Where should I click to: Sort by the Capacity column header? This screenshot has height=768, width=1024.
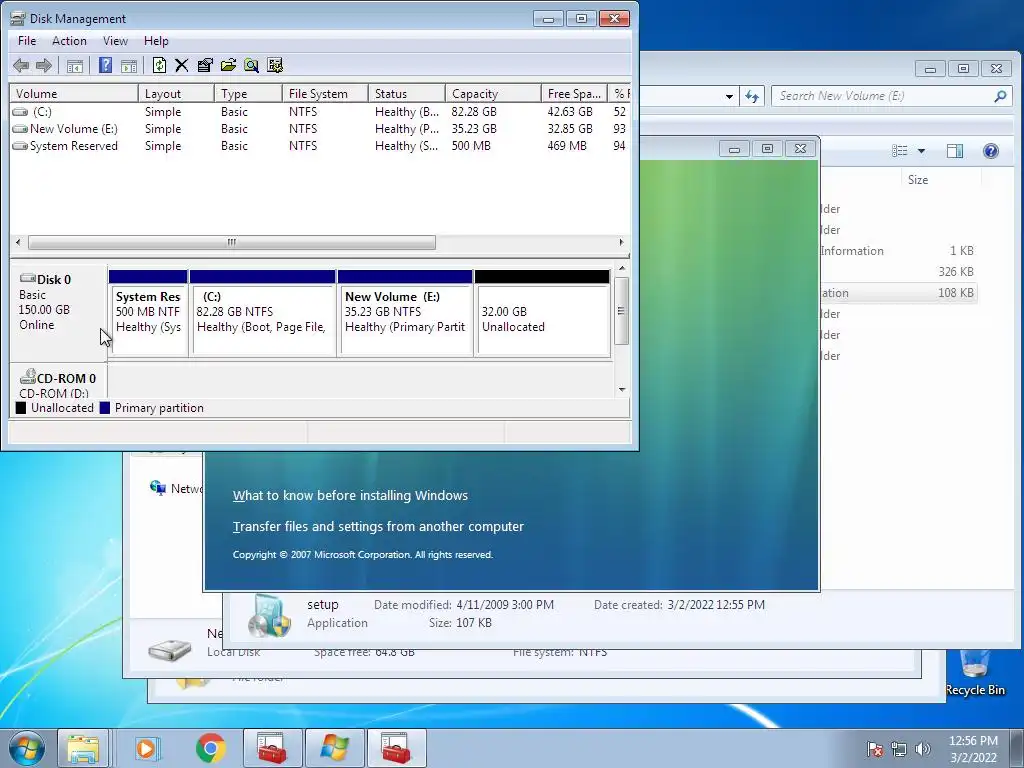(493, 93)
